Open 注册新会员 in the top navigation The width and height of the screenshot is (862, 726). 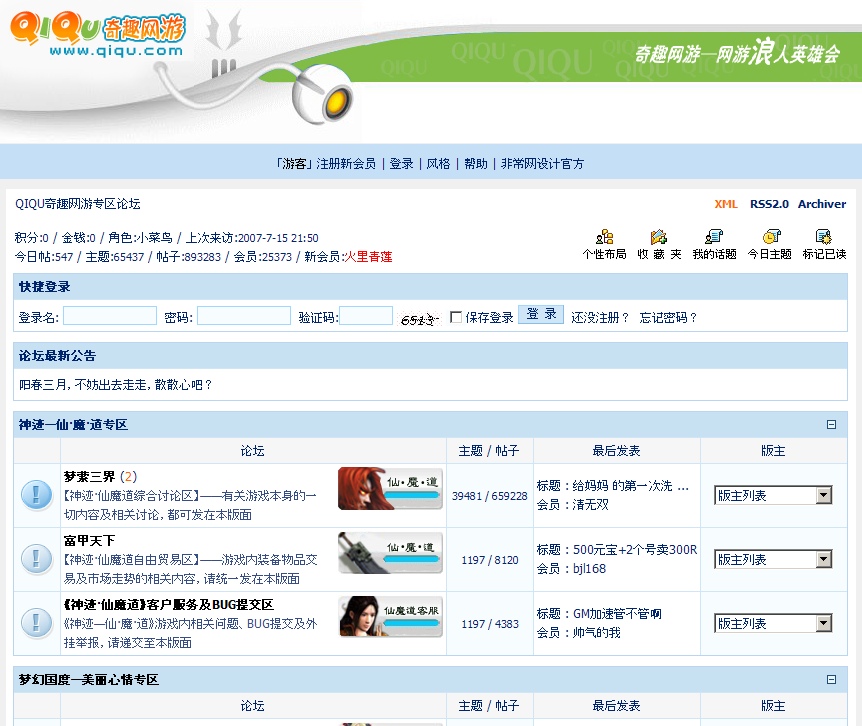[x=346, y=164]
